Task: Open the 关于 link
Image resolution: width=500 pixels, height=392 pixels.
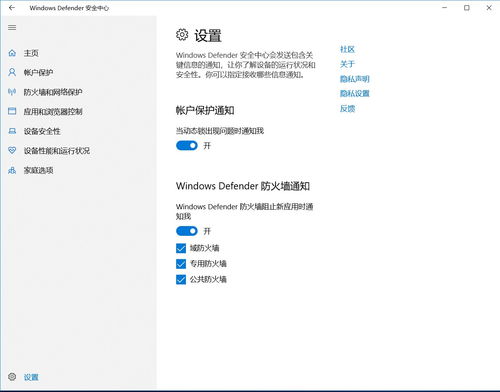Action: (347, 64)
